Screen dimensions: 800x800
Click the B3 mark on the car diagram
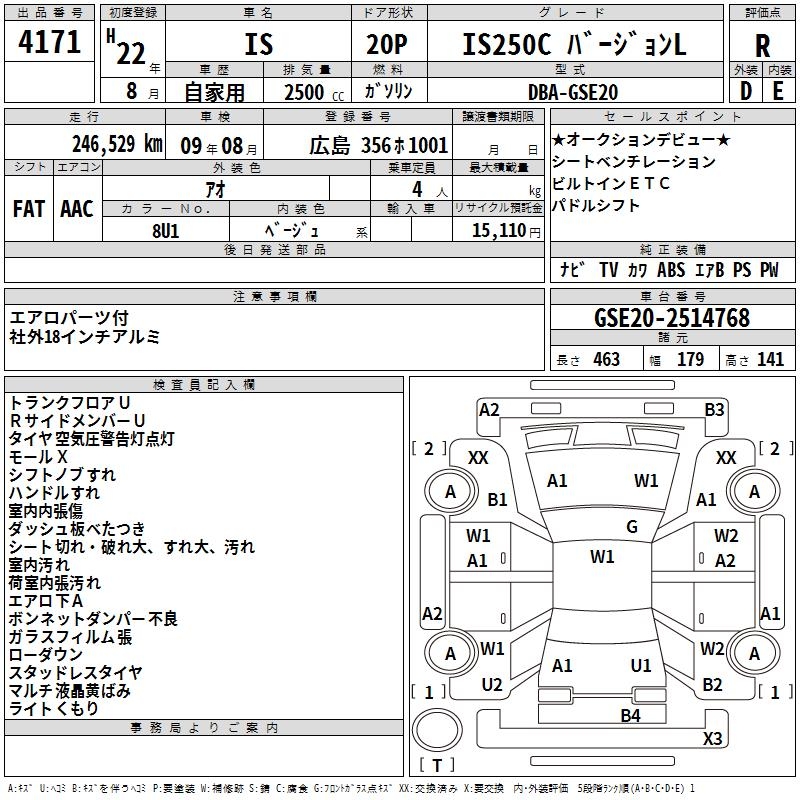714,409
